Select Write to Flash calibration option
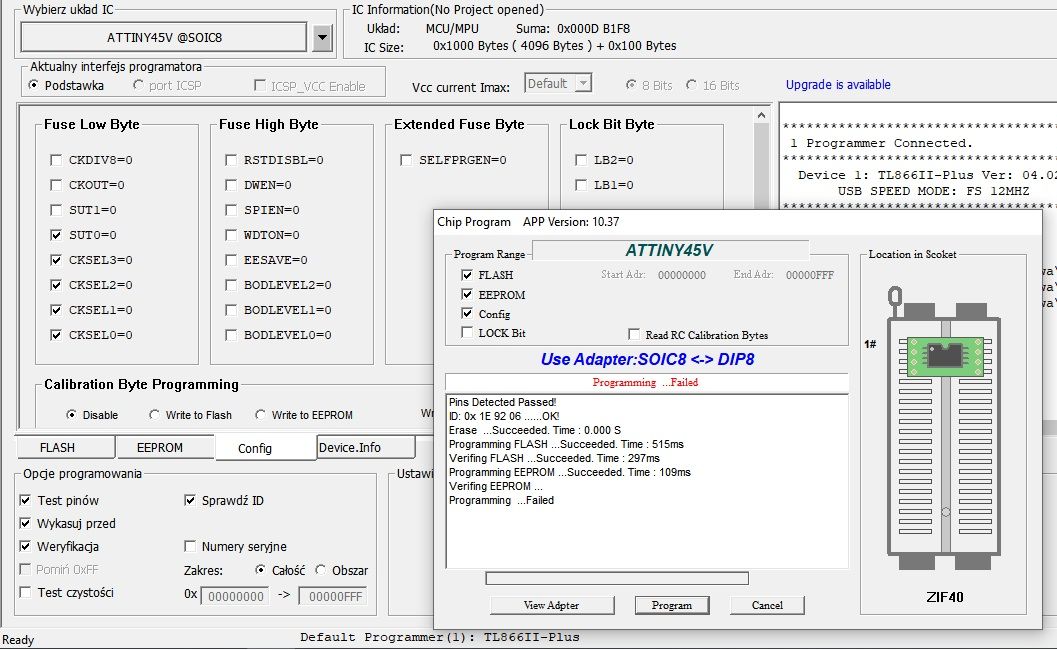The width and height of the screenshot is (1057, 650). [x=154, y=415]
